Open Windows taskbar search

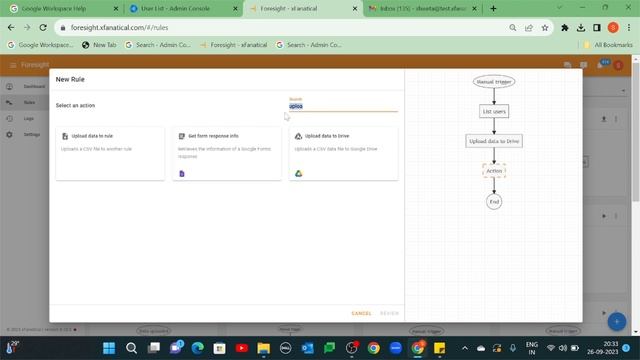(x=131, y=348)
